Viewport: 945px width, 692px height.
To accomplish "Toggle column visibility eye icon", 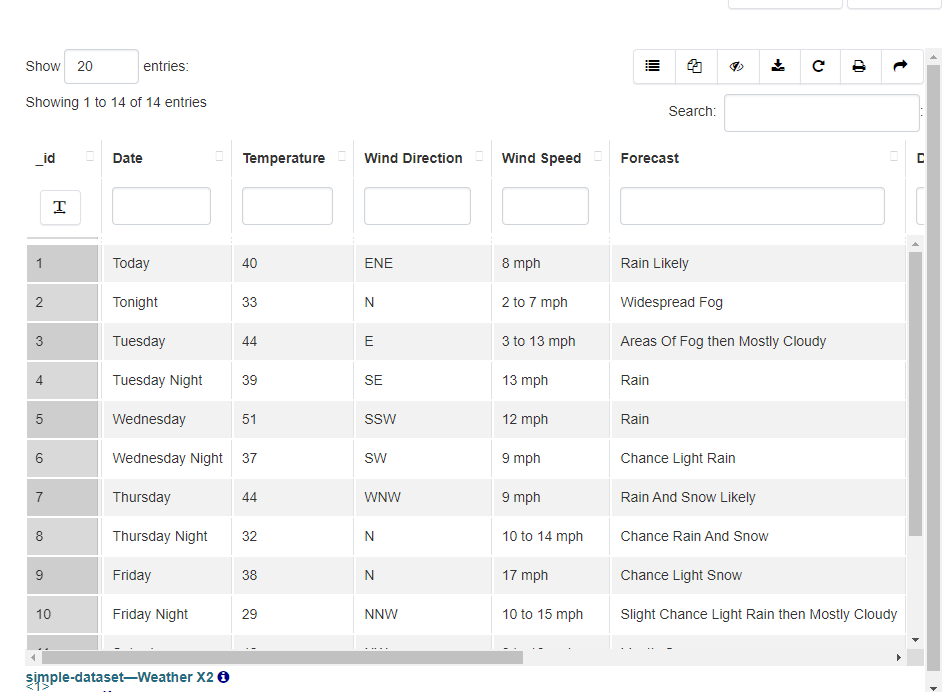I will (x=736, y=66).
